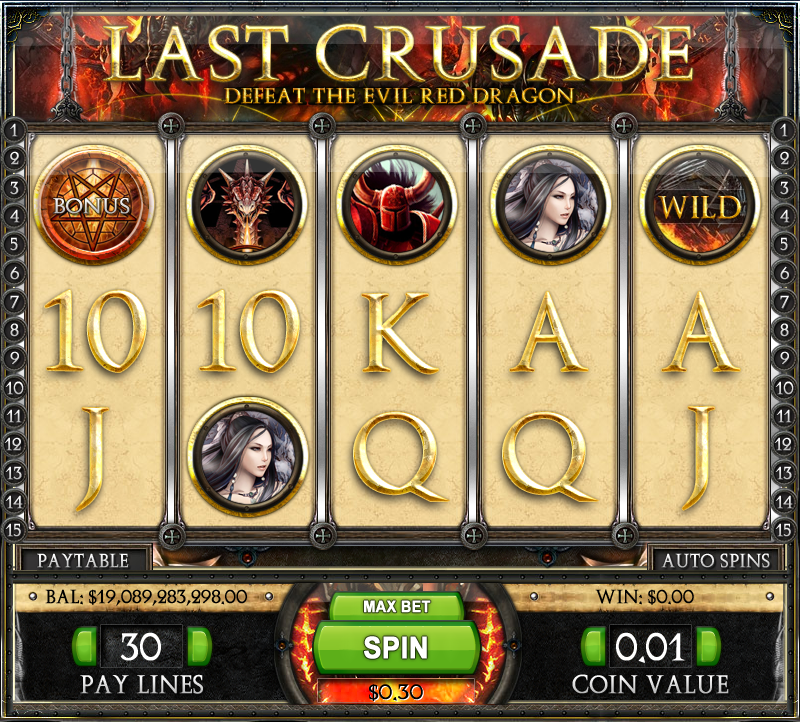Open the AUTO SPINS tab

pyautogui.click(x=715, y=560)
